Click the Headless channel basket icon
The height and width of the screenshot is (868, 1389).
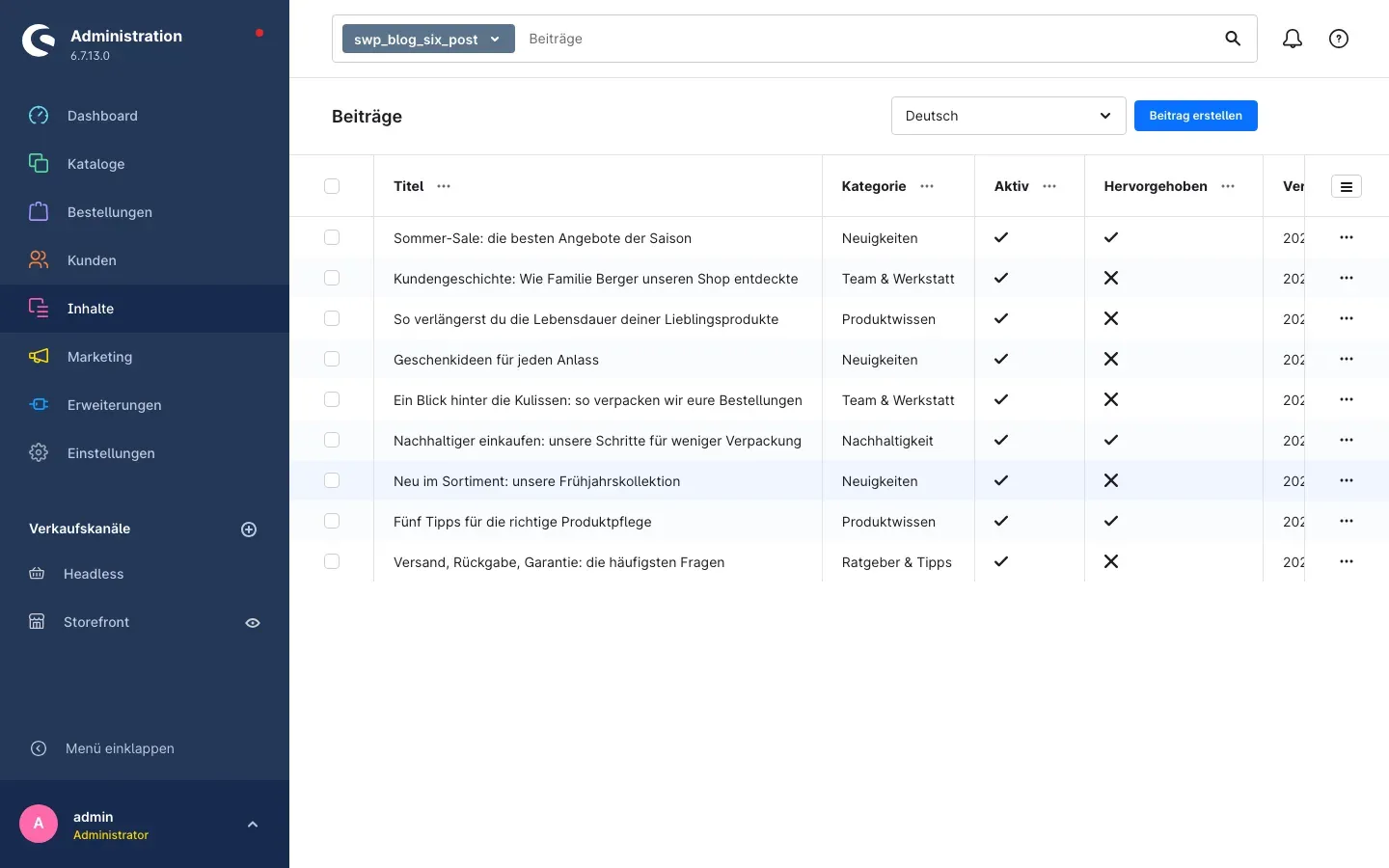point(37,574)
